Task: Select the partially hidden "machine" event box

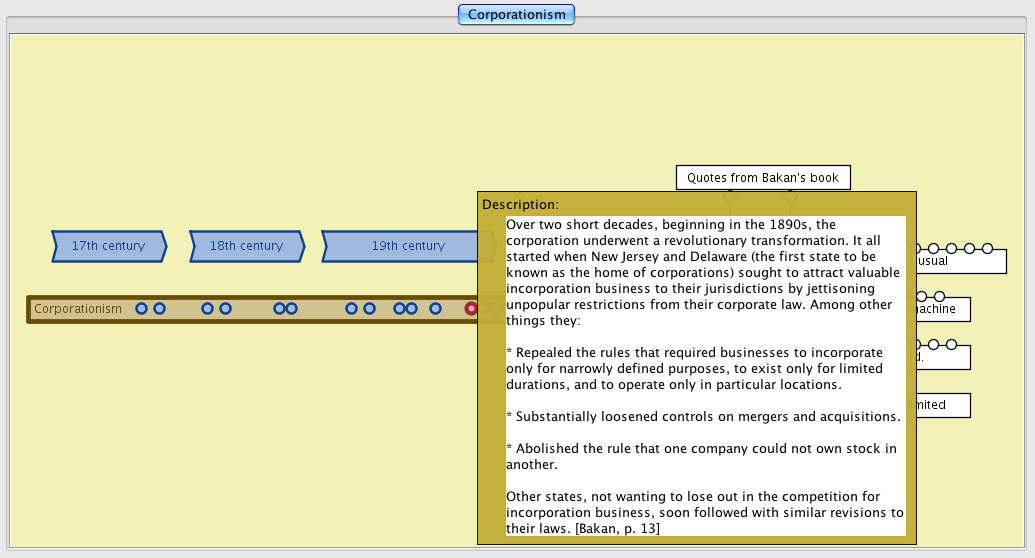Action: [x=938, y=310]
